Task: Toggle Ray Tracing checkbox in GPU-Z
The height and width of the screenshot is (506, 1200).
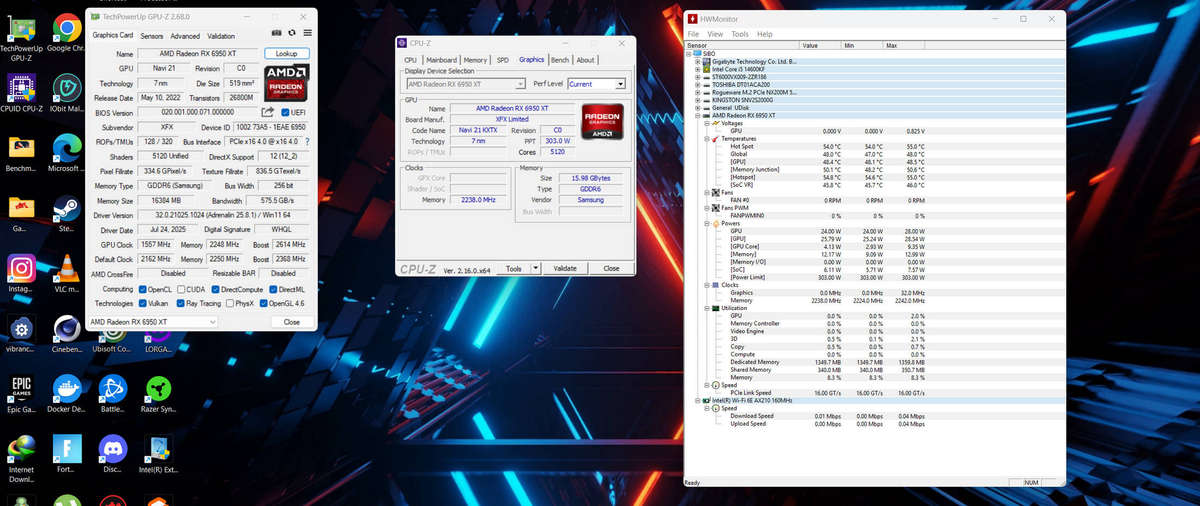Action: 181,303
